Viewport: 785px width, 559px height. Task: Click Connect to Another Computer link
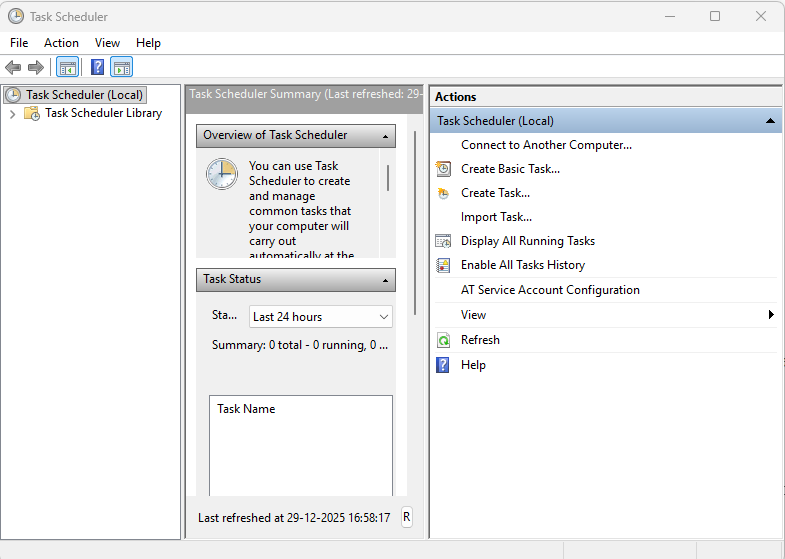(546, 145)
